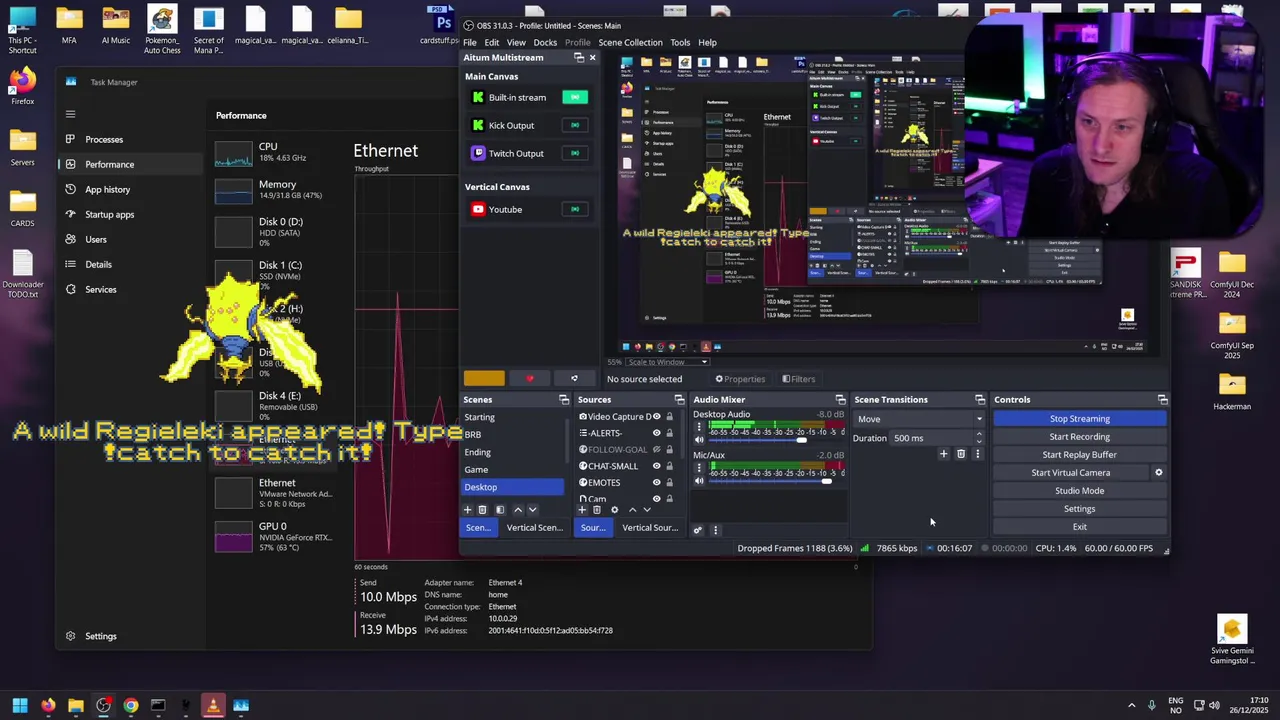Open the File menu in OBS

click(x=469, y=43)
